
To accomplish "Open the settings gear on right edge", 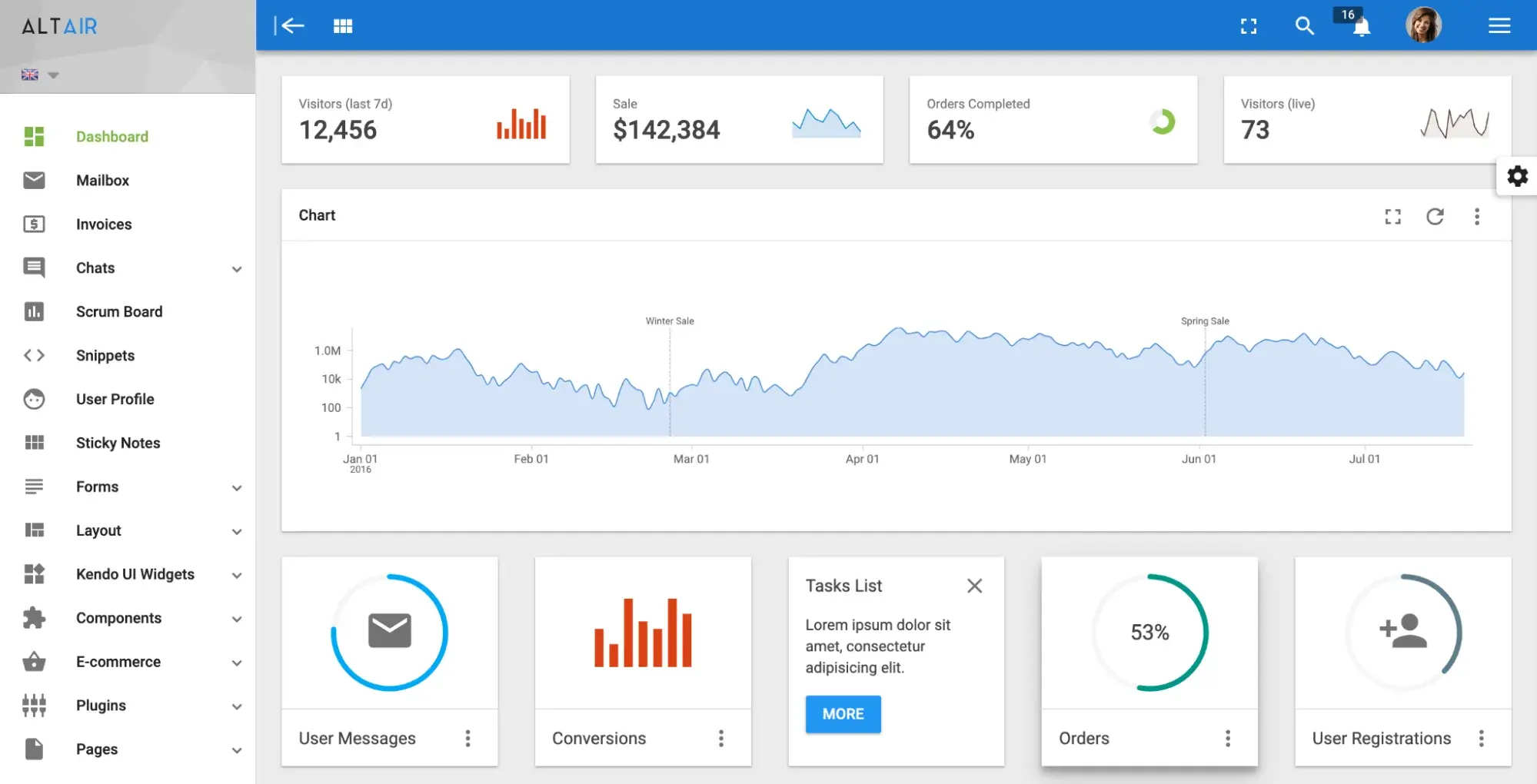I will [x=1517, y=176].
